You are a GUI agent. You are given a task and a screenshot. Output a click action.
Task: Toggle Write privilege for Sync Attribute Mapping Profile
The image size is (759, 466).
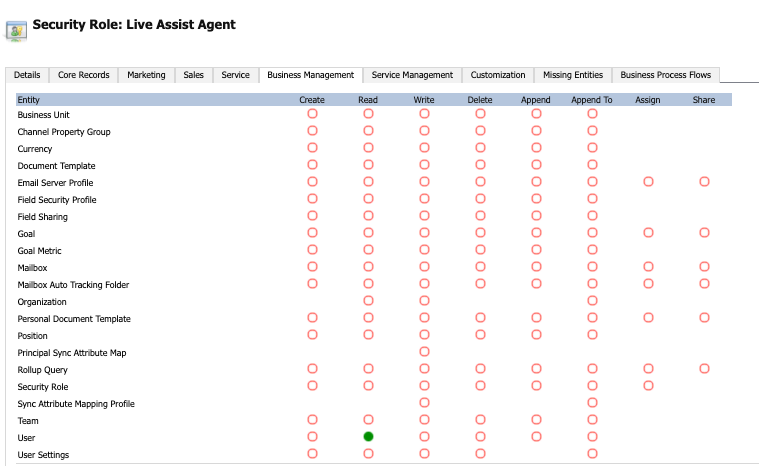(x=425, y=402)
